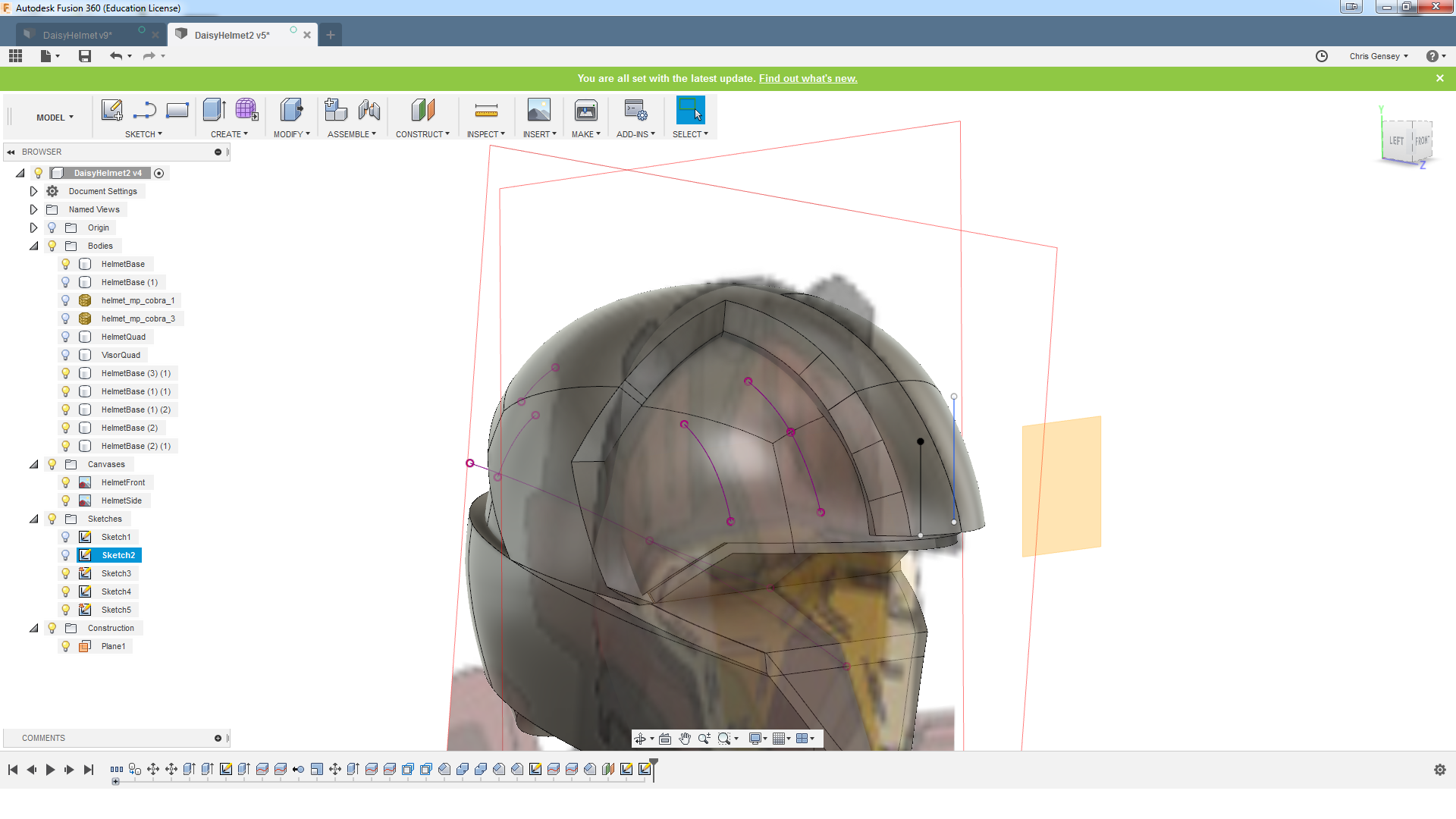Click the Create Sketch tool icon
1456x819 pixels.
coord(111,111)
